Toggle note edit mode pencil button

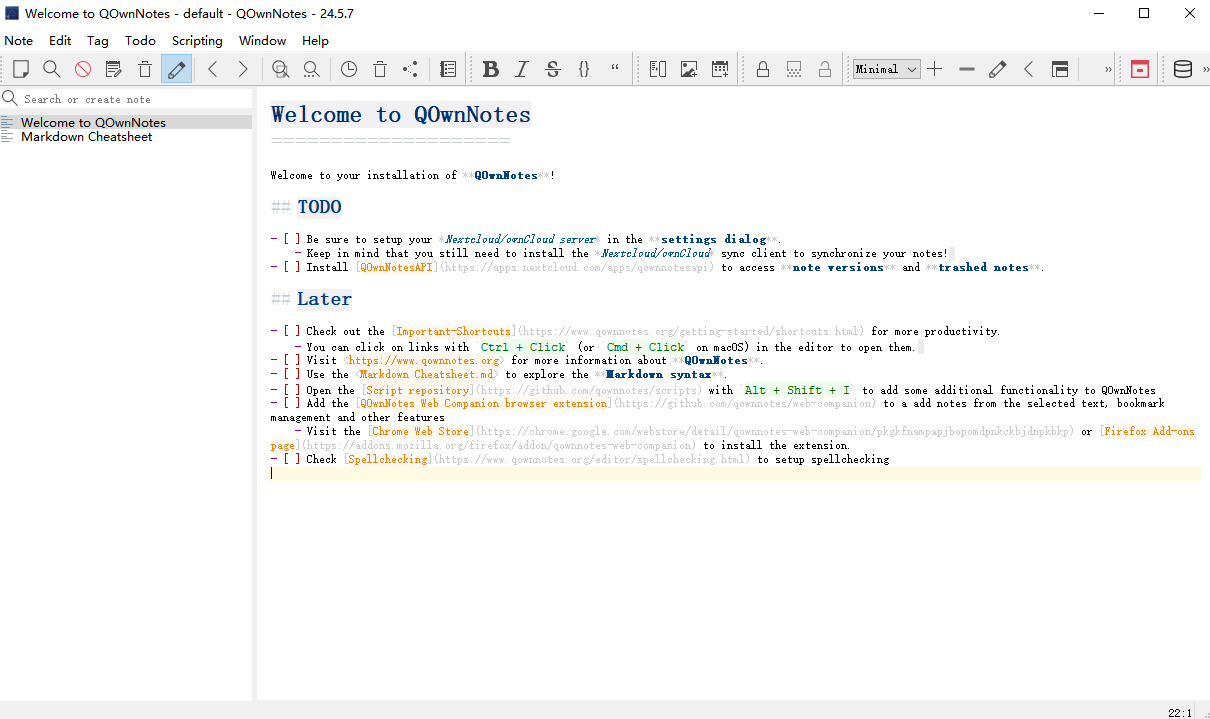click(176, 69)
